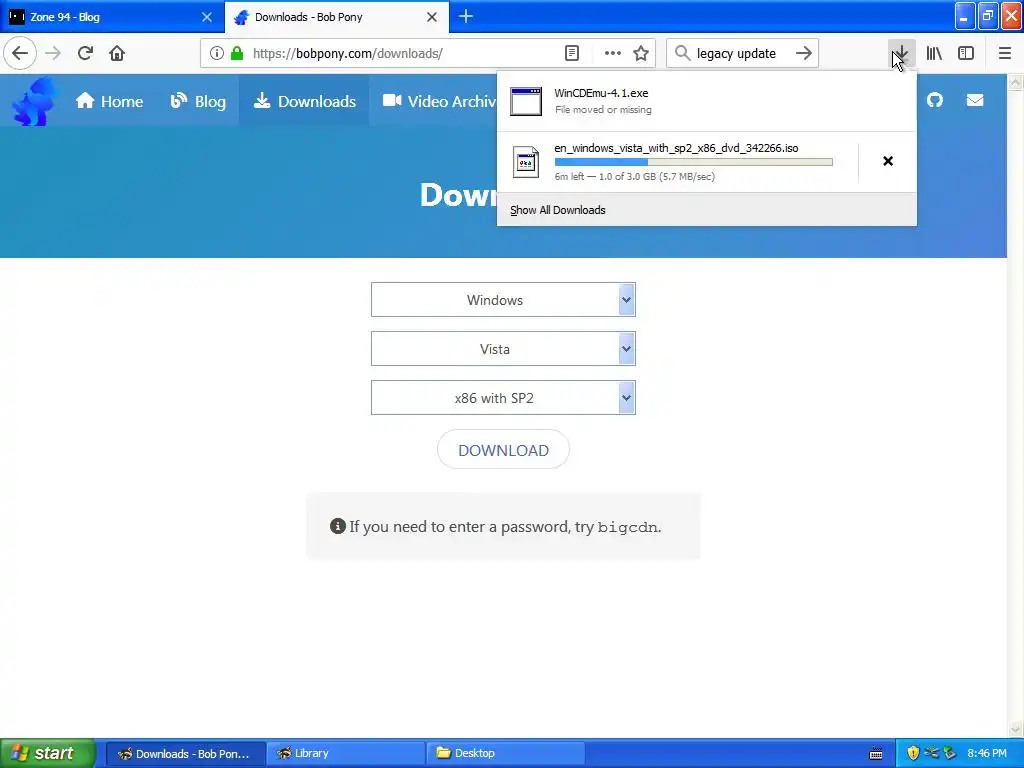The height and width of the screenshot is (768, 1024).
Task: Close the Downloads - Bob Pony tab
Action: pyautogui.click(x=432, y=17)
